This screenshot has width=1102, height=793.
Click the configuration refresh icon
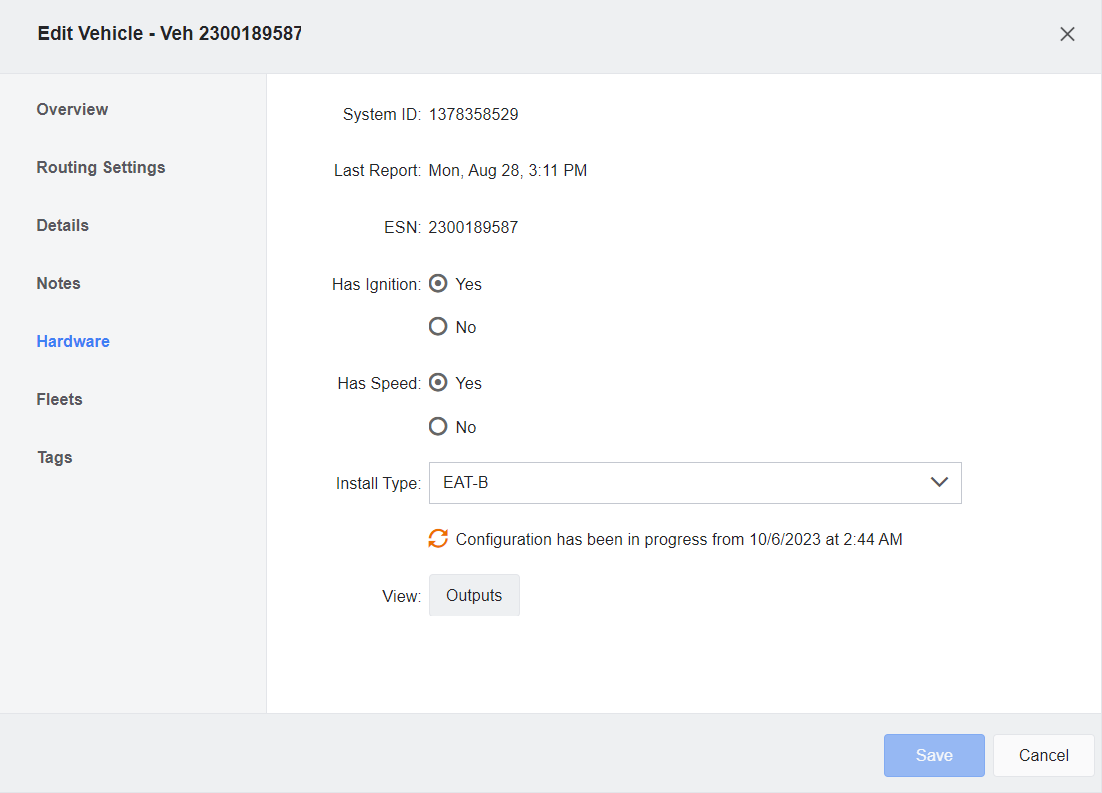[437, 539]
